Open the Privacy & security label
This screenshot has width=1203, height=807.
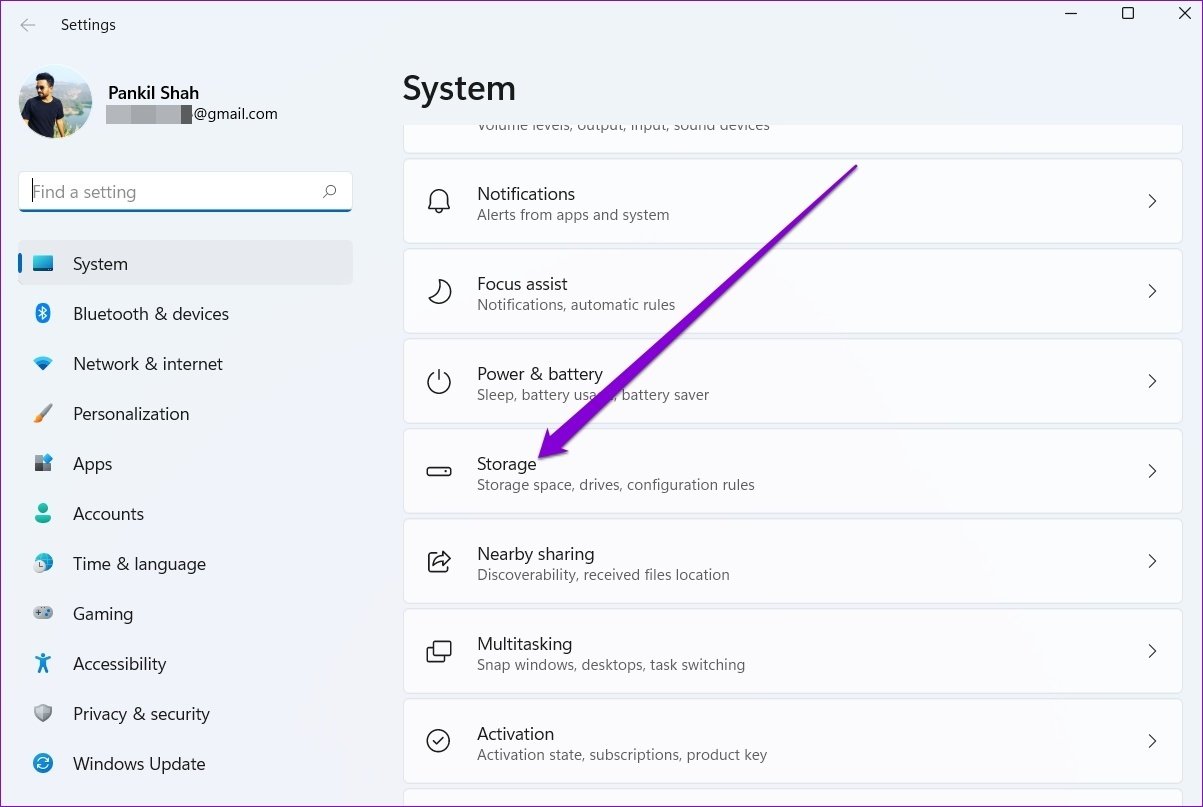pyautogui.click(x=141, y=714)
